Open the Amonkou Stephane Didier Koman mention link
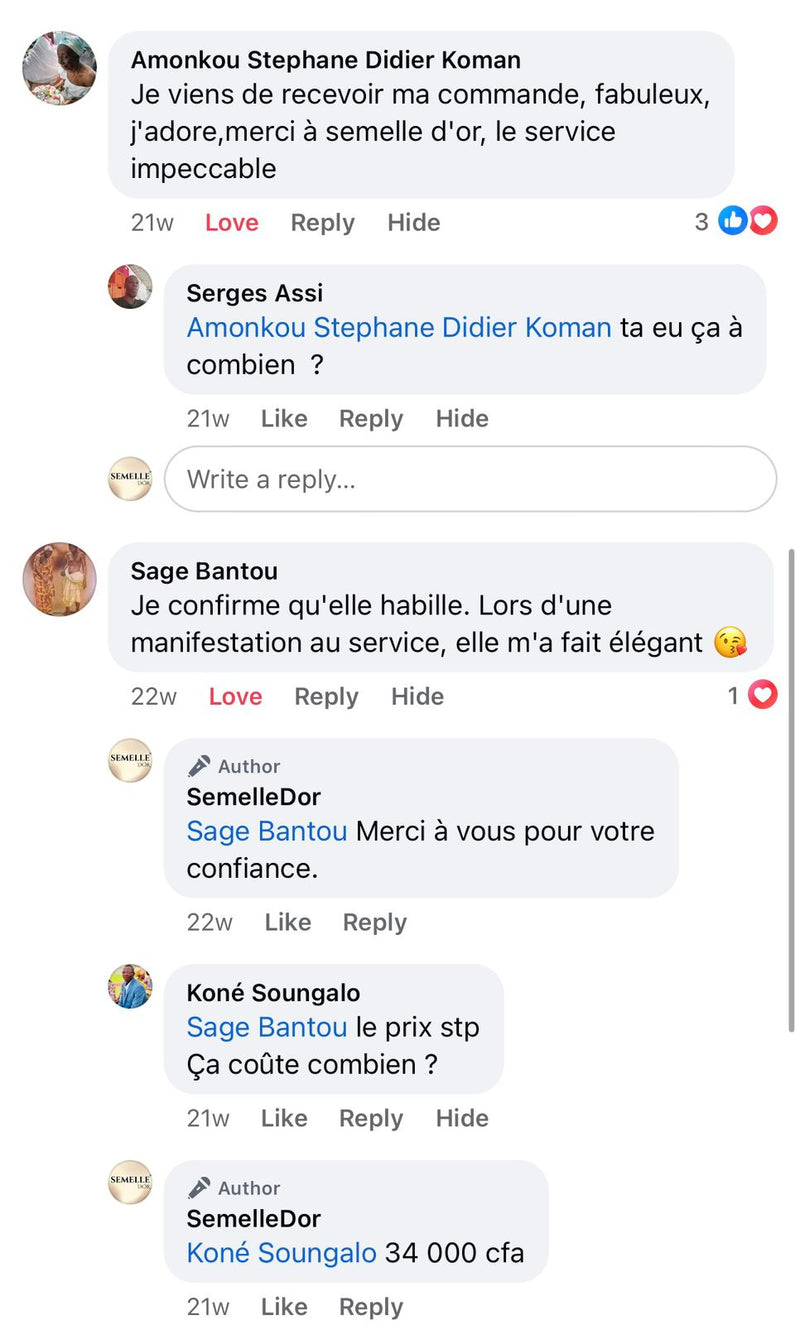The width and height of the screenshot is (800, 1325). 399,328
